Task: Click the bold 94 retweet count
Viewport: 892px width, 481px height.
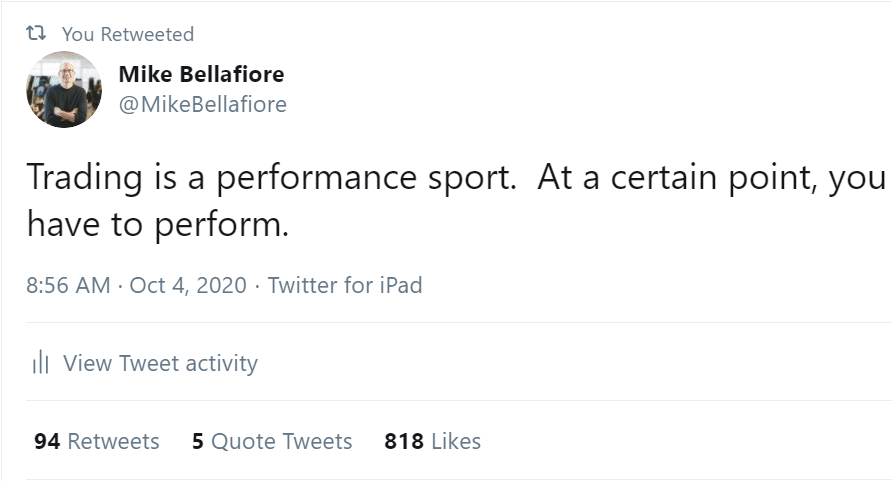Action: click(x=47, y=441)
